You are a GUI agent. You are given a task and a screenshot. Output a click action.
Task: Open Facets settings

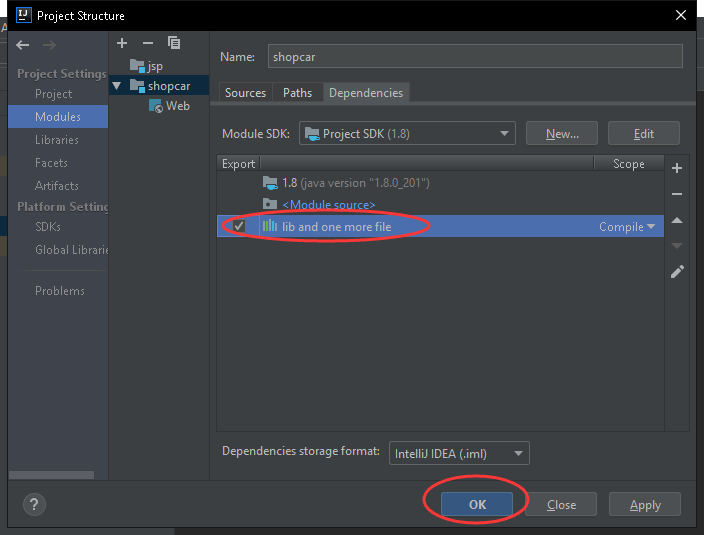coord(51,163)
